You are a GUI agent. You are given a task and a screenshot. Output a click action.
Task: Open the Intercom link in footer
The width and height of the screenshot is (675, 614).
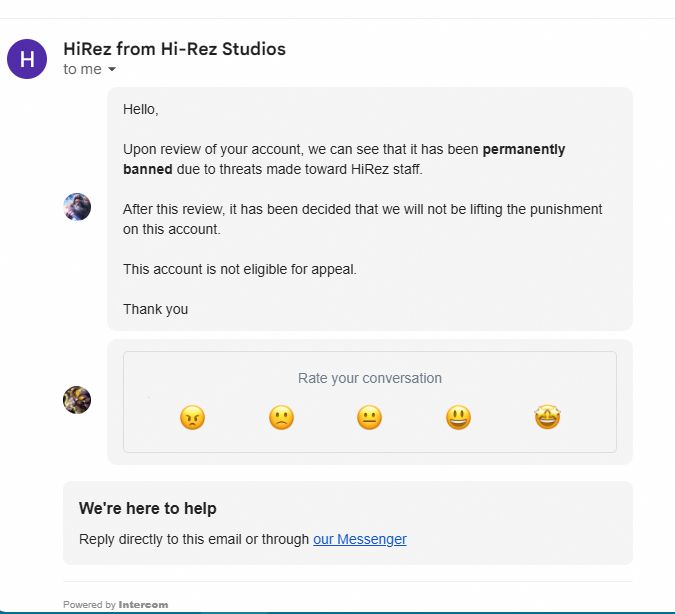tap(143, 605)
